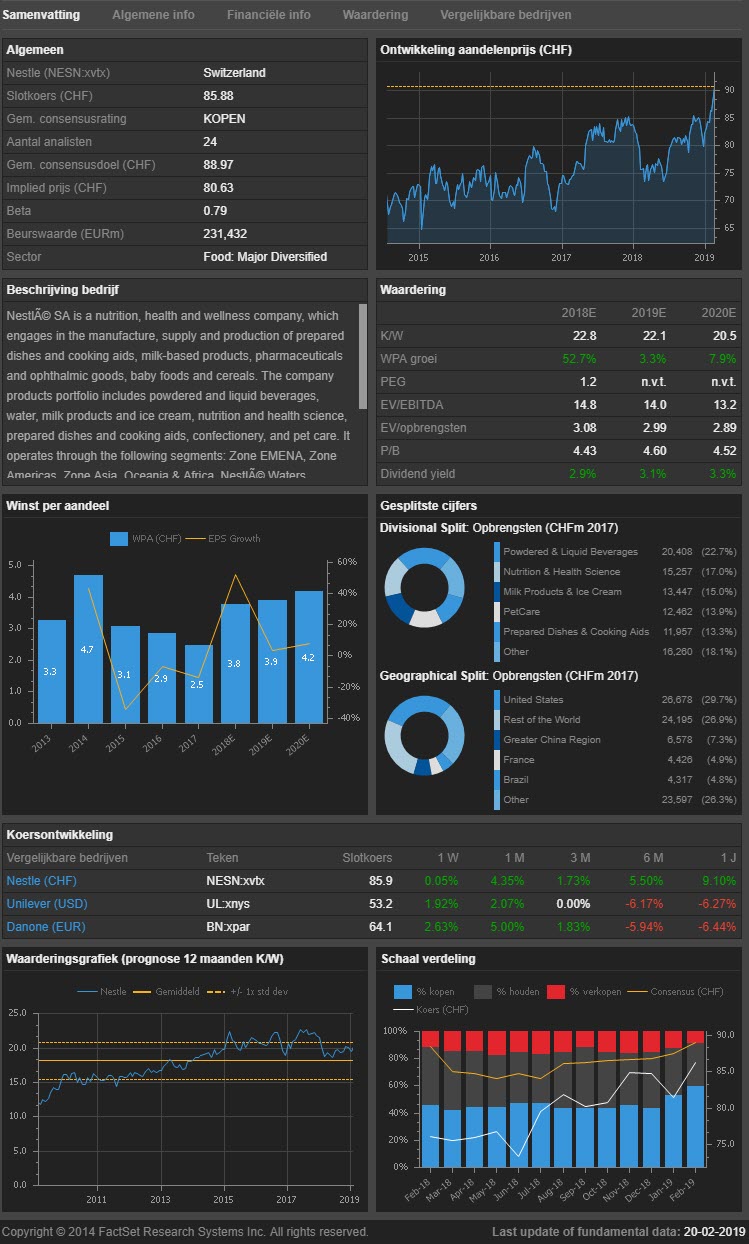Viewport: 749px width, 1244px height.
Task: Click Nestle's 1 J value 9.10%
Action: click(717, 881)
